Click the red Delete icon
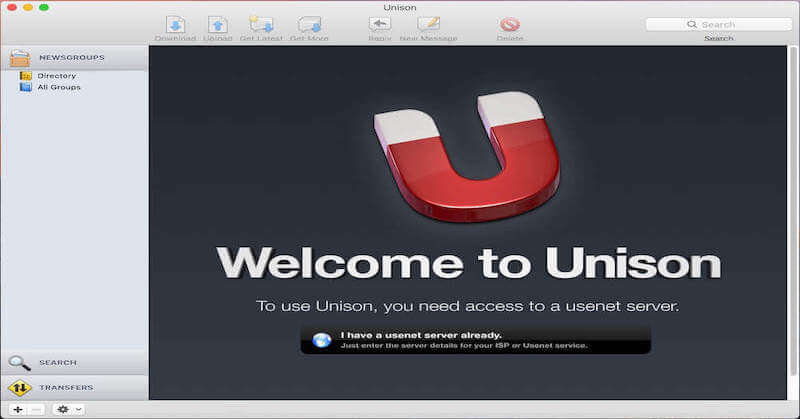Screen dimensions: 800x419 pyautogui.click(x=510, y=25)
